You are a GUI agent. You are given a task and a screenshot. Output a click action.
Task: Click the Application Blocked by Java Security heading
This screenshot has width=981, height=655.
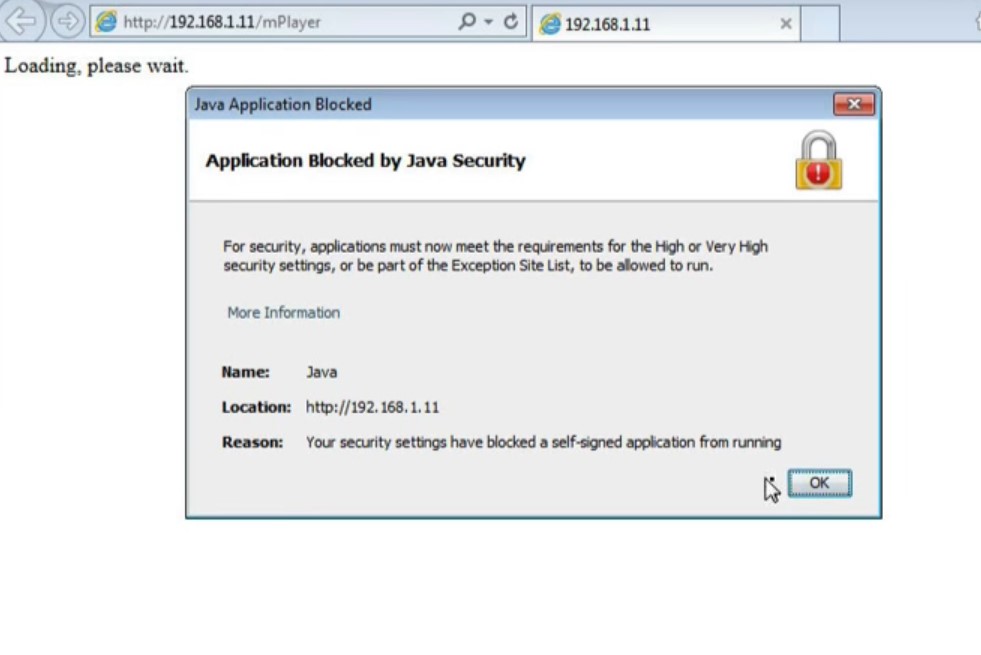pyautogui.click(x=365, y=161)
